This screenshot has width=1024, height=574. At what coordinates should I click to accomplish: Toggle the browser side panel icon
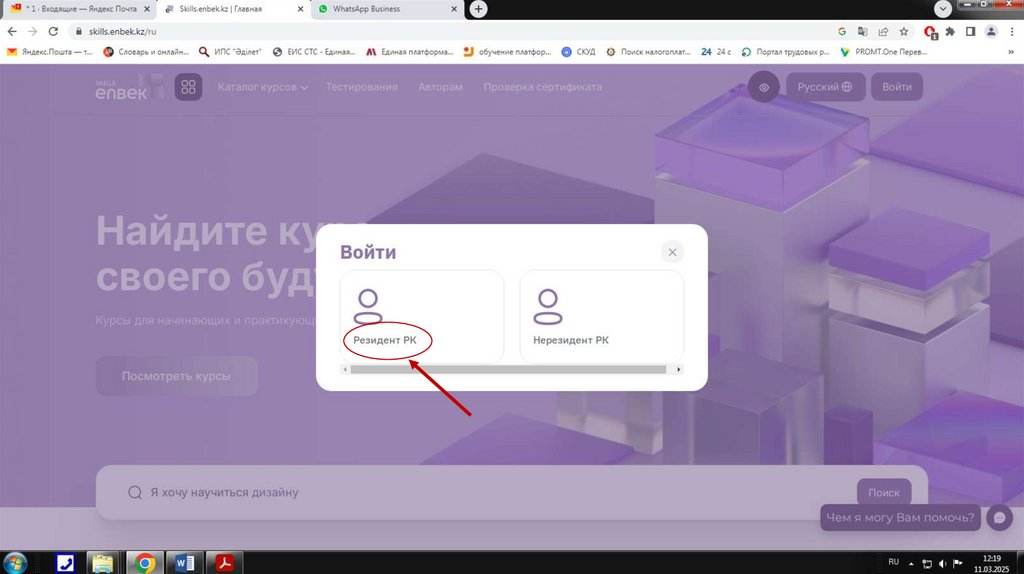click(x=970, y=31)
